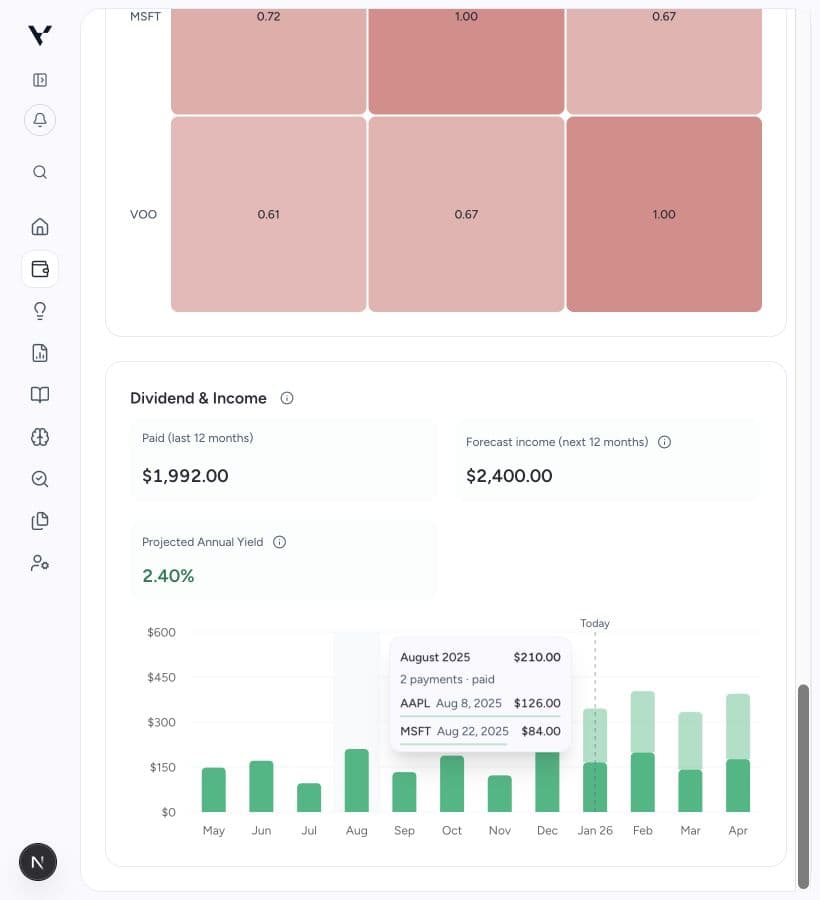820x900 pixels.
Task: Show info for Projected Annual Yield
Action: [x=279, y=542]
